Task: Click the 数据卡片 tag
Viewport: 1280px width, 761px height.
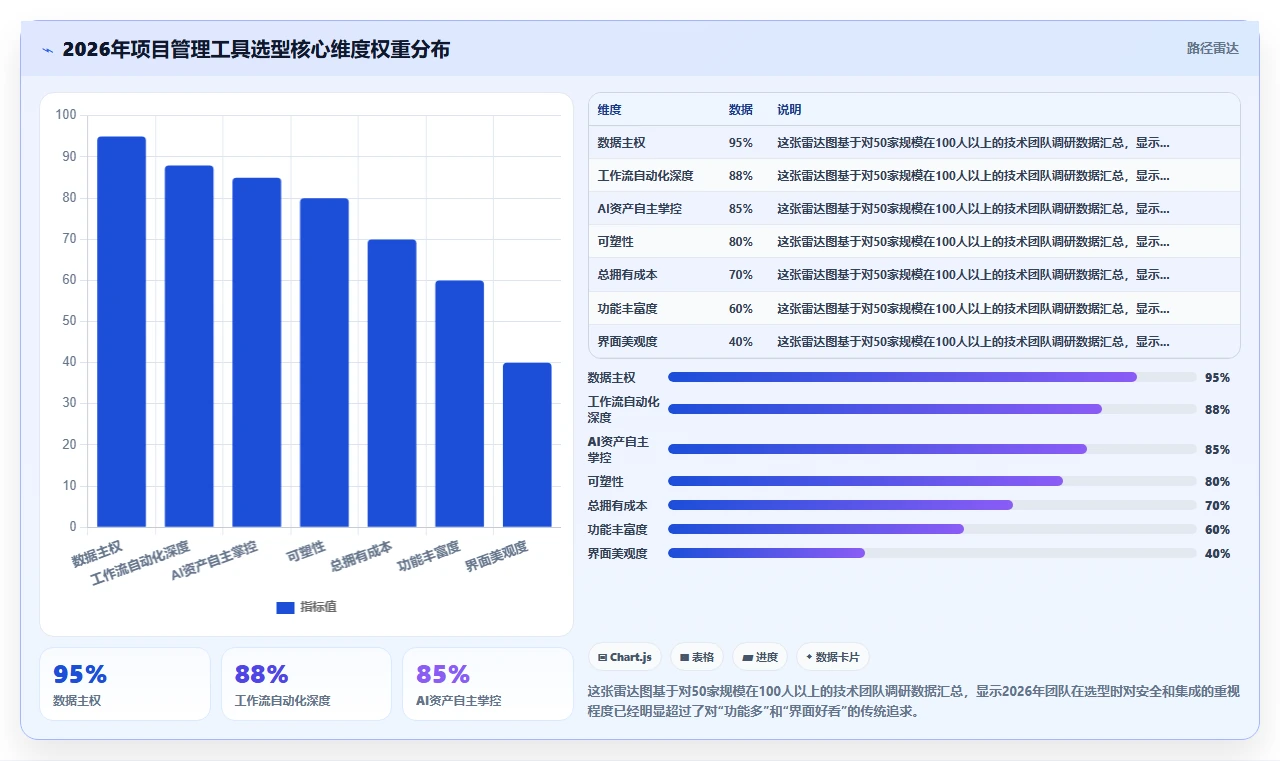Action: (x=833, y=657)
